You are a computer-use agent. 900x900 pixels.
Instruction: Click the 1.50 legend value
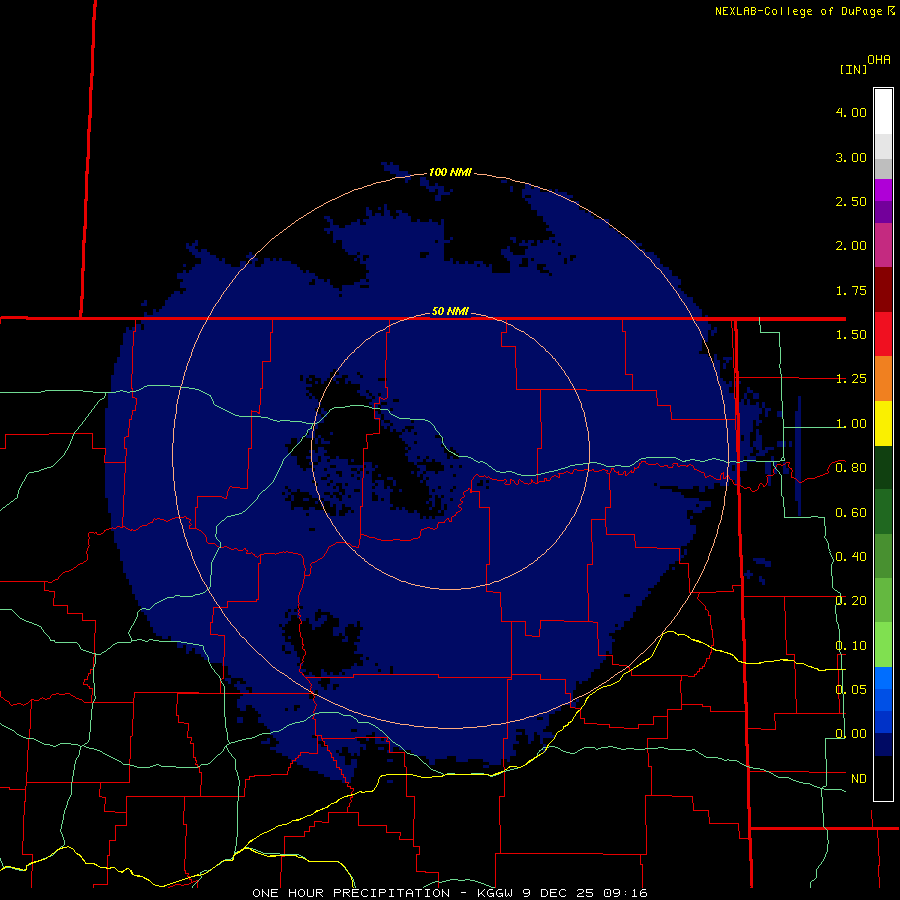coord(851,335)
